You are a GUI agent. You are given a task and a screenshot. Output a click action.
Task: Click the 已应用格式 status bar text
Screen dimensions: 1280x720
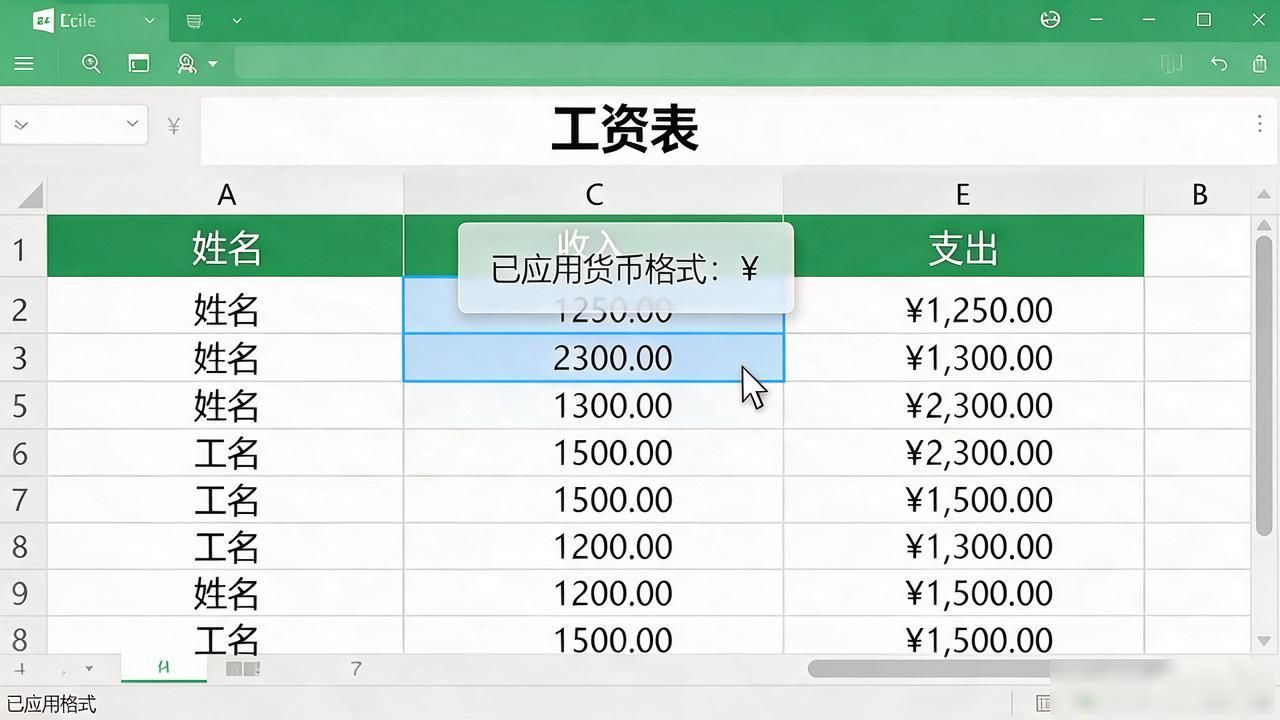pos(50,704)
